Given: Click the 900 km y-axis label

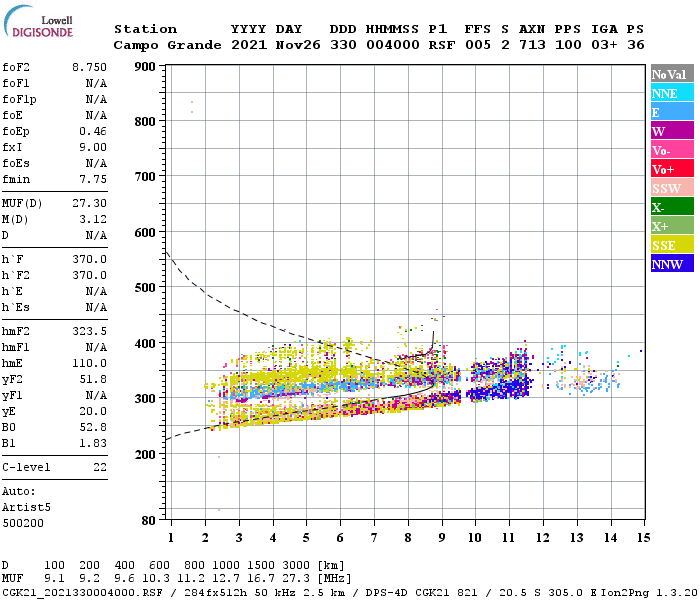Looking at the screenshot, I should click(145, 67).
